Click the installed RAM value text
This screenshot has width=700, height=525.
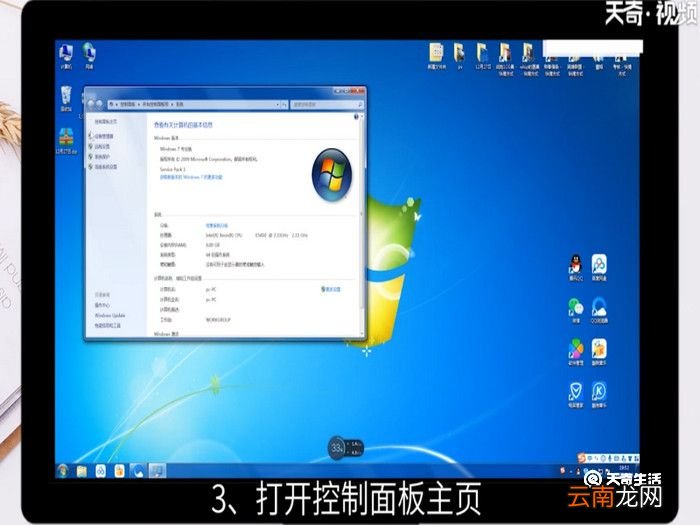[x=212, y=245]
